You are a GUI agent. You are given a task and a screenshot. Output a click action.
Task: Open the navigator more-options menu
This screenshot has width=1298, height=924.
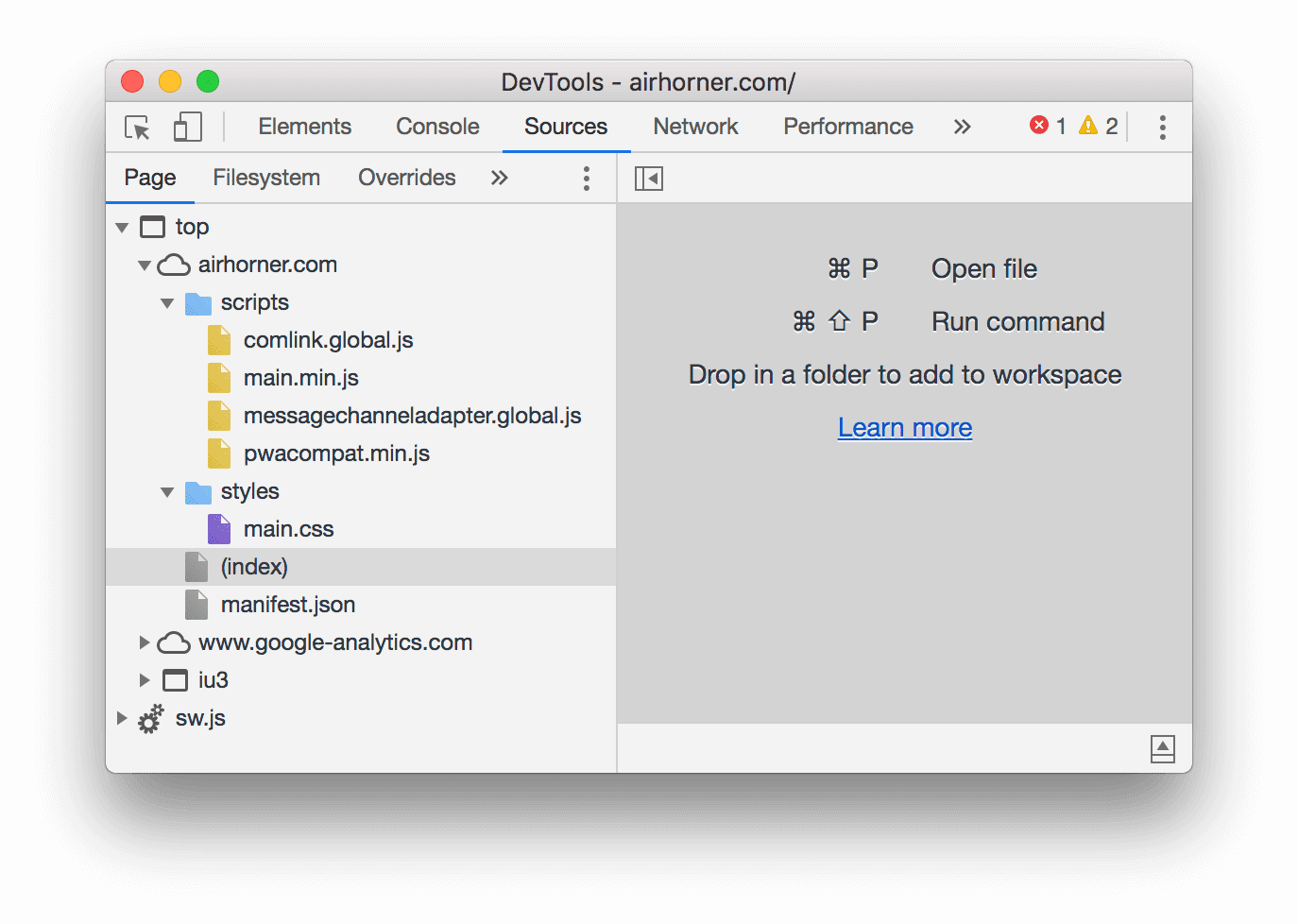click(x=586, y=178)
